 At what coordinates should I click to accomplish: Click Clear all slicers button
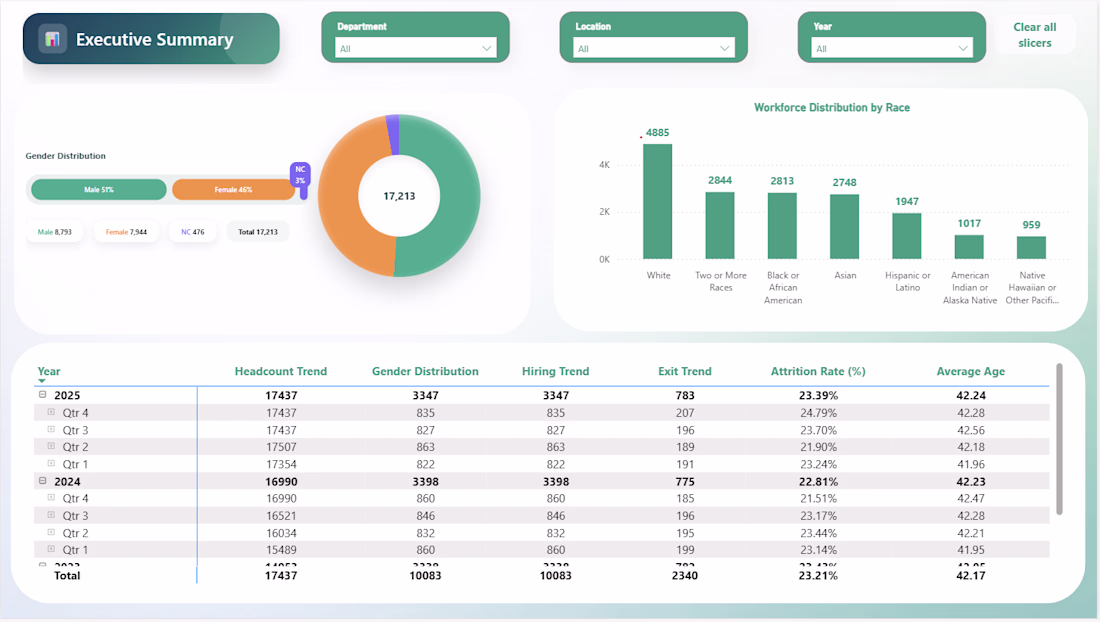(x=1035, y=35)
